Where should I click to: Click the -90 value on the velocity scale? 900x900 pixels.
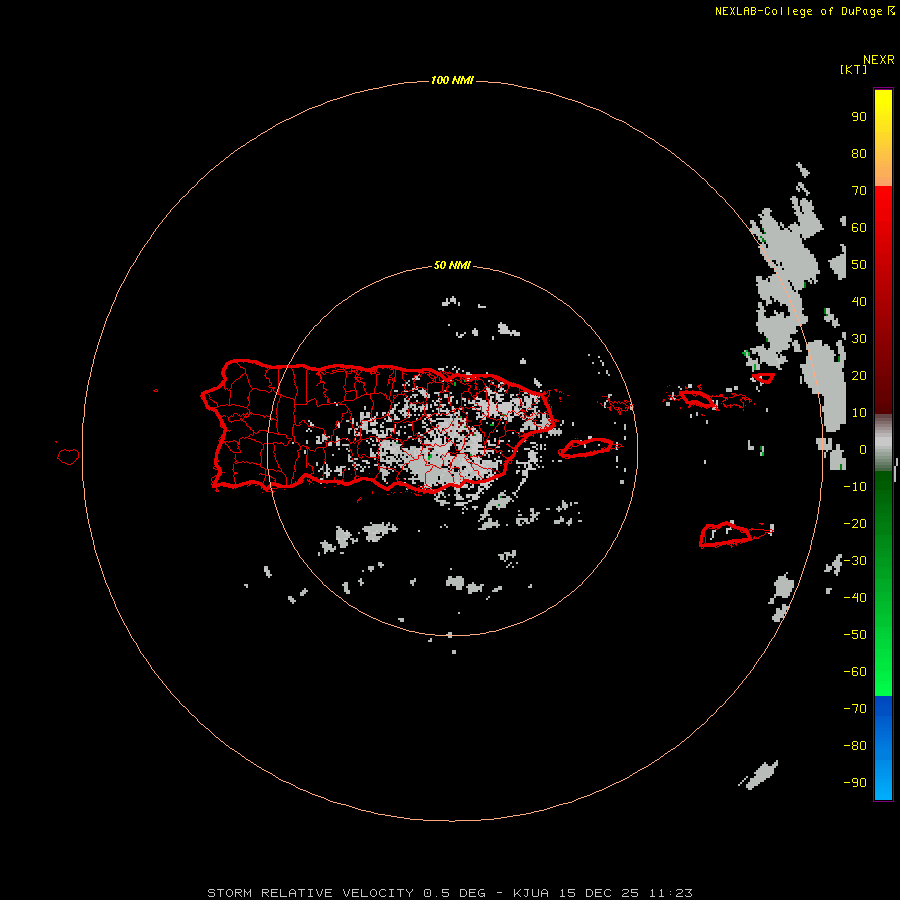(855, 783)
